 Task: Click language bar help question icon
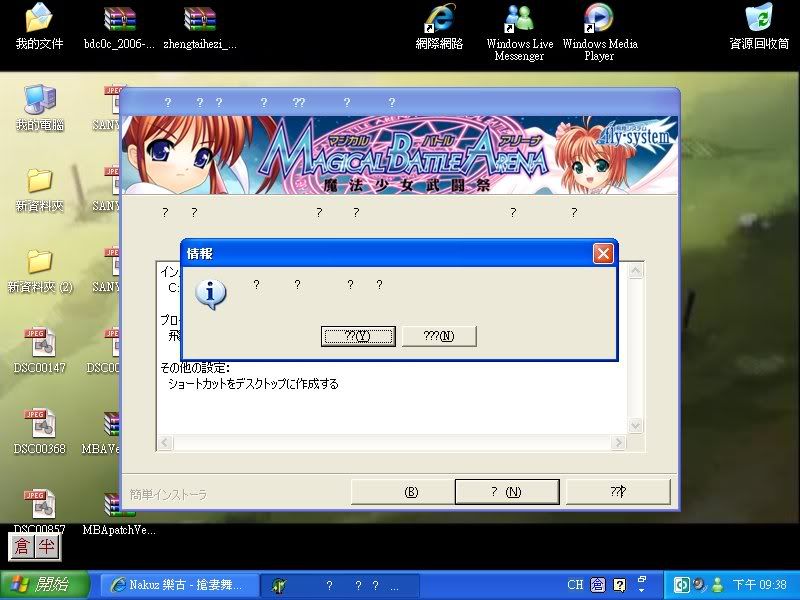[619, 585]
